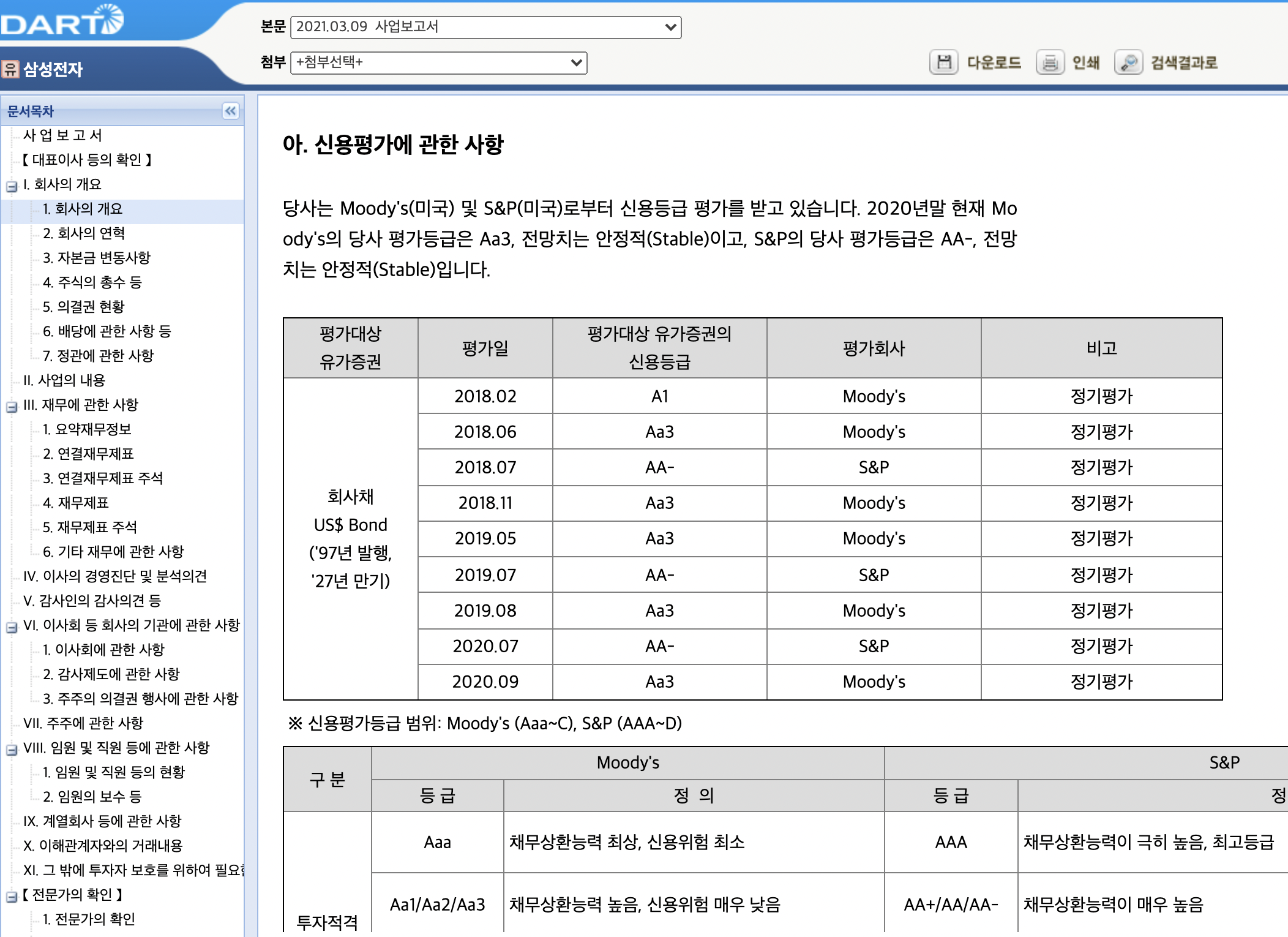The width and height of the screenshot is (1288, 937).
Task: Open III. 재무에 관한 사항
Action: (x=81, y=405)
